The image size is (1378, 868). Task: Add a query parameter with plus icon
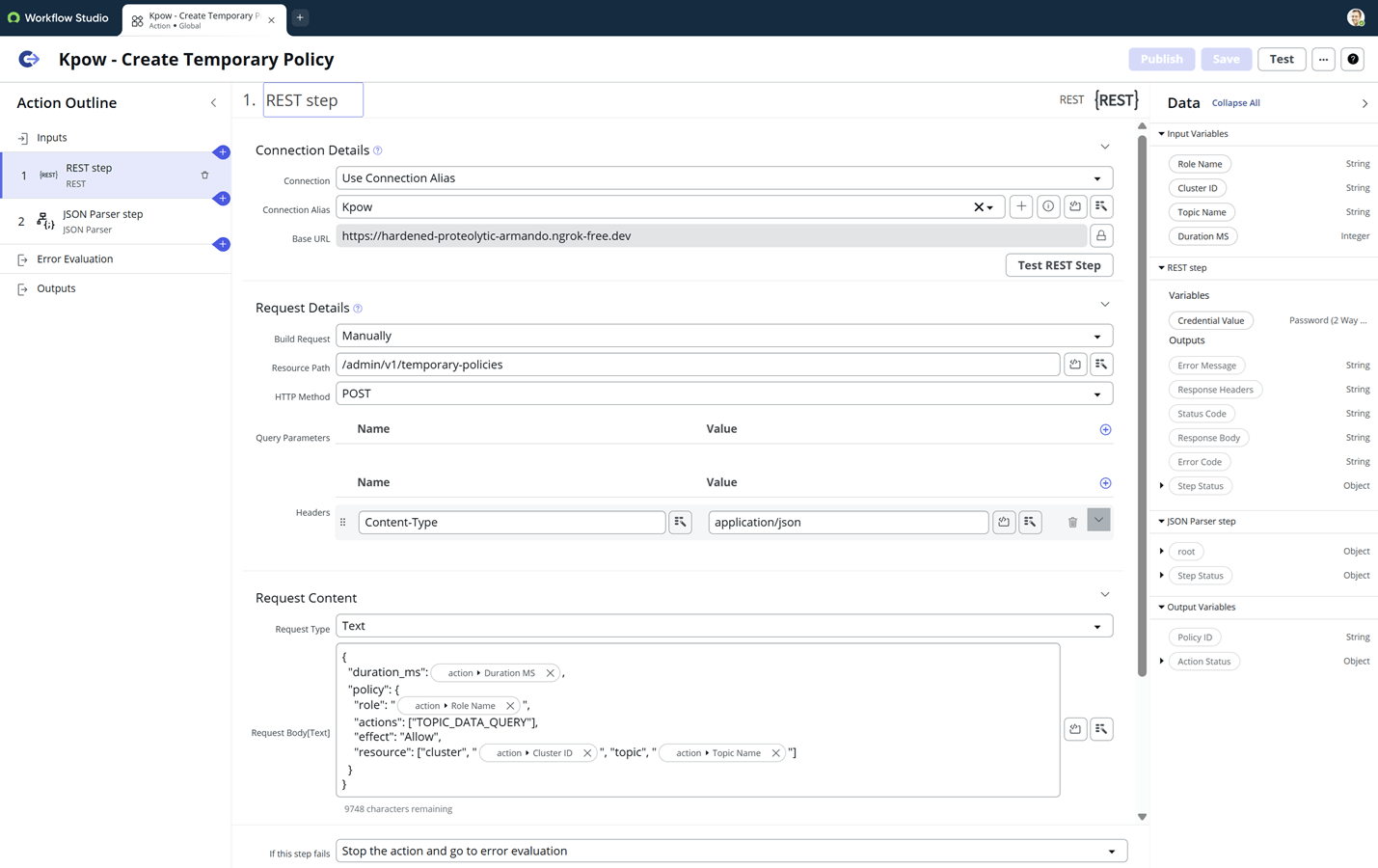pyautogui.click(x=1105, y=429)
